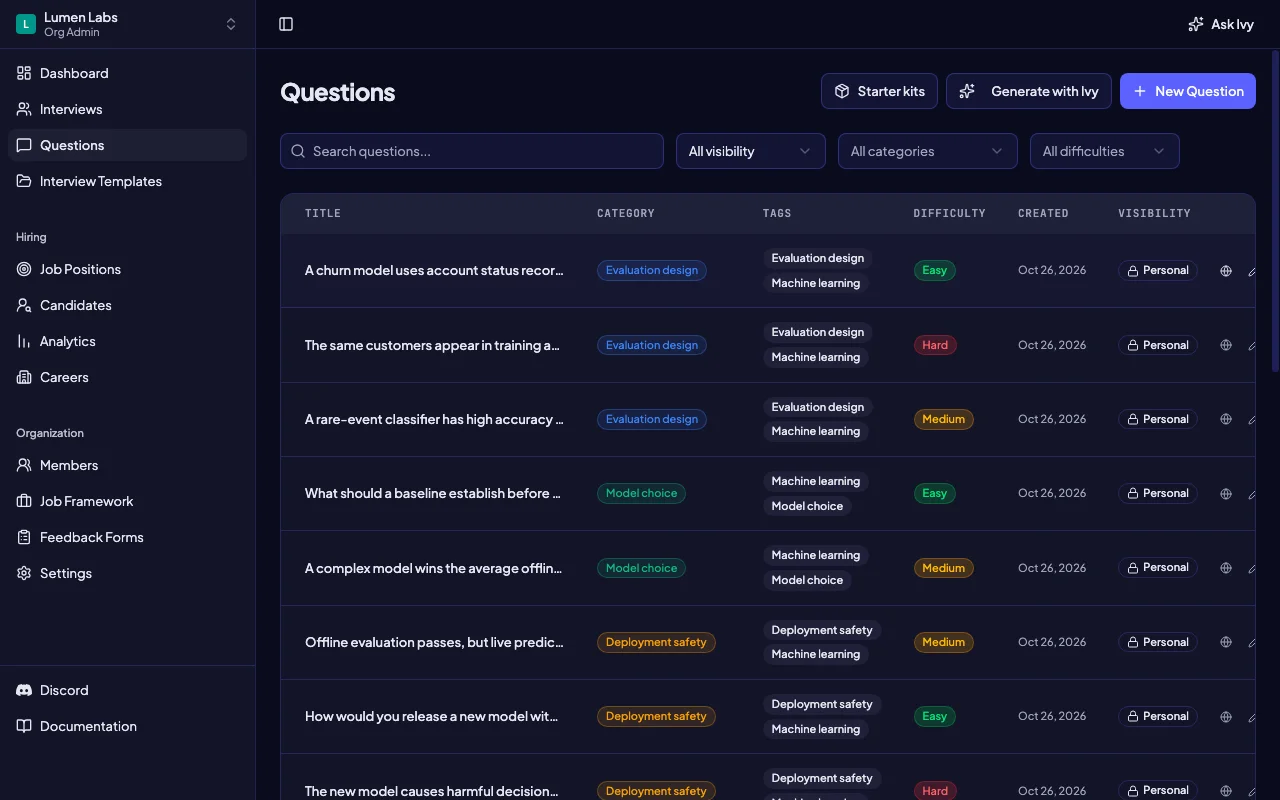Viewport: 1280px width, 800px height.
Task: Click Generate with Ivy button
Action: pyautogui.click(x=1029, y=91)
